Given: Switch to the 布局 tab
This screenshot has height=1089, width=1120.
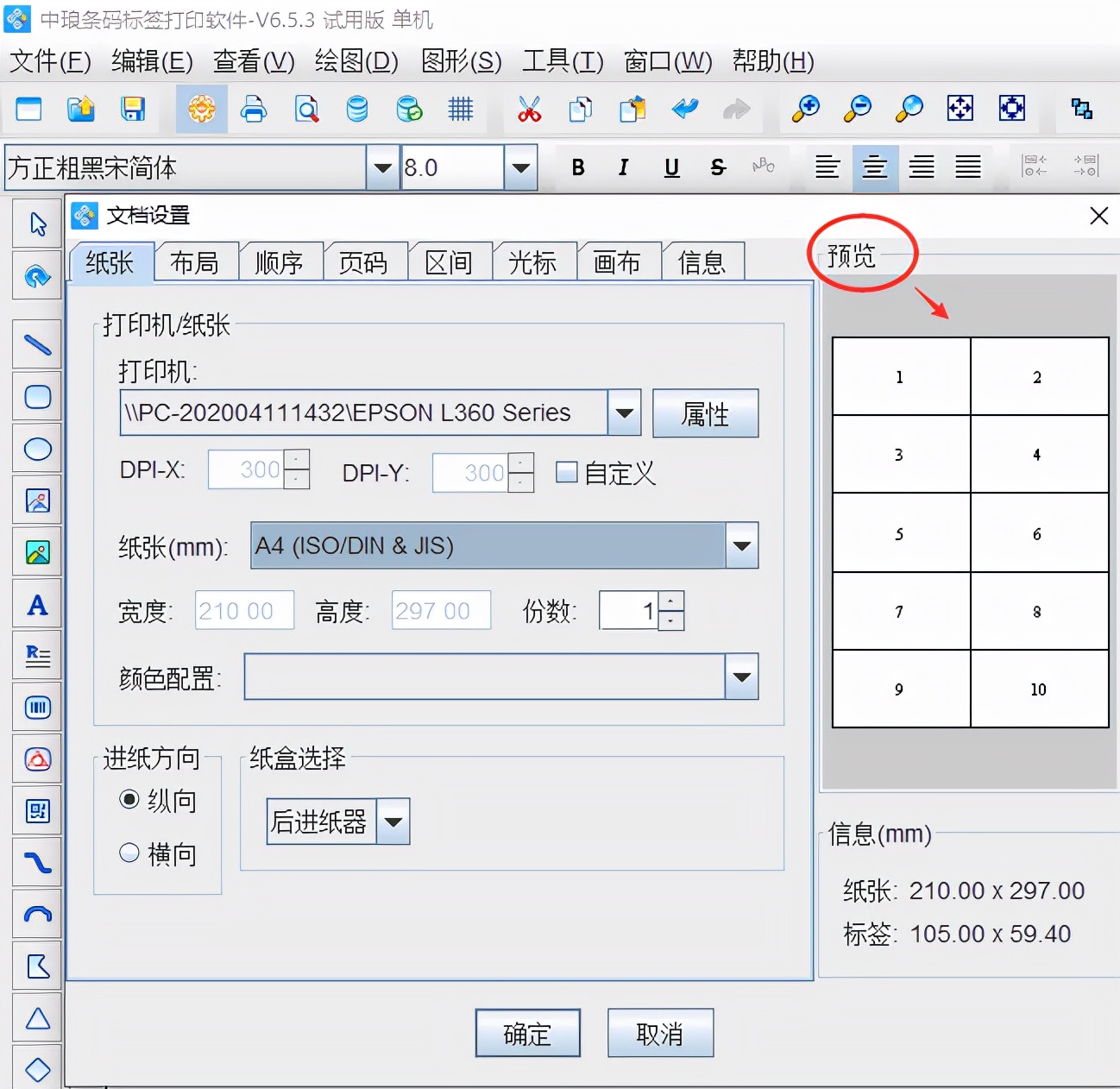Looking at the screenshot, I should pyautogui.click(x=196, y=261).
